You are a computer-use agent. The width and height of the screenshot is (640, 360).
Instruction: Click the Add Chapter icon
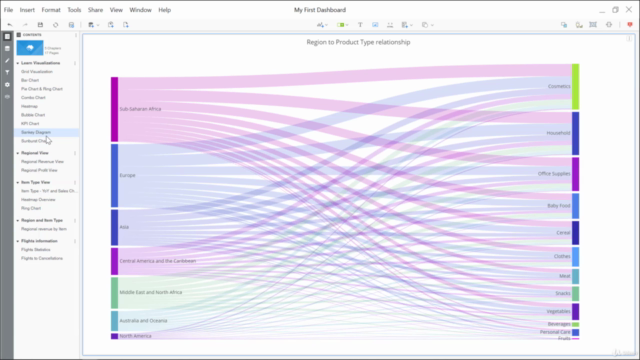[x=111, y=25]
